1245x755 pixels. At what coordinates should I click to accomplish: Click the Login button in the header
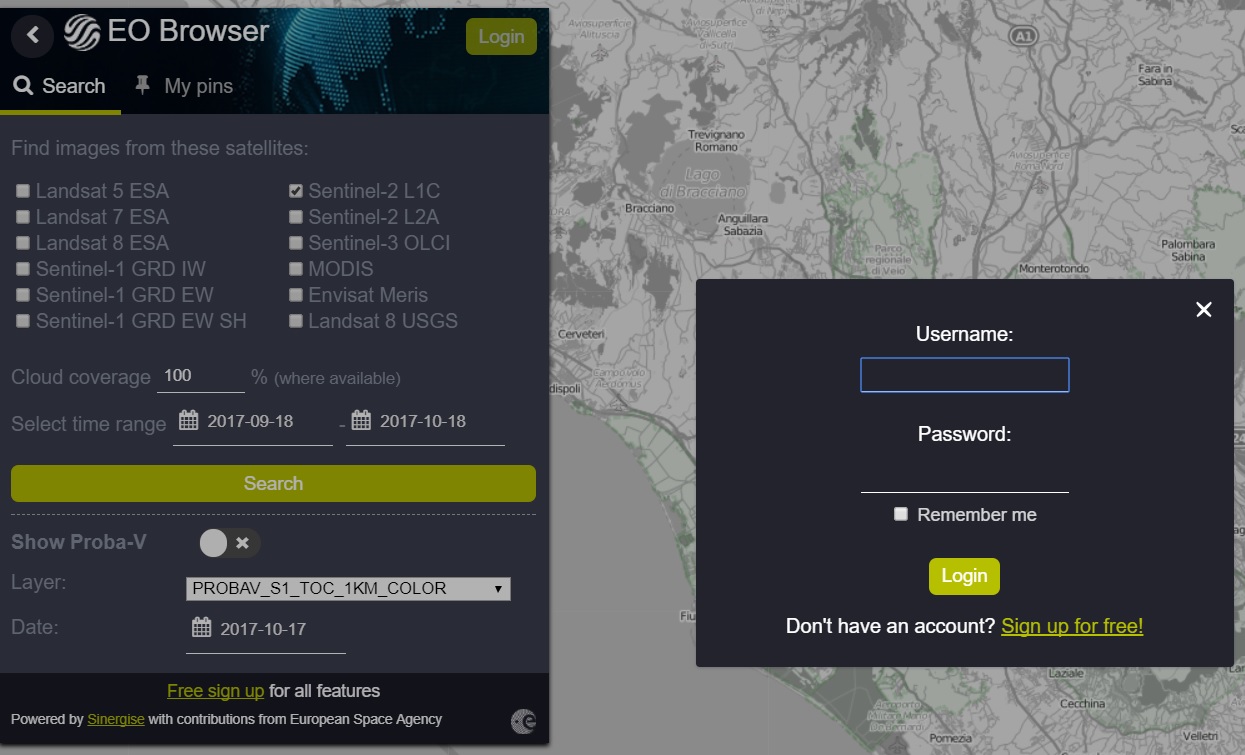tap(501, 36)
